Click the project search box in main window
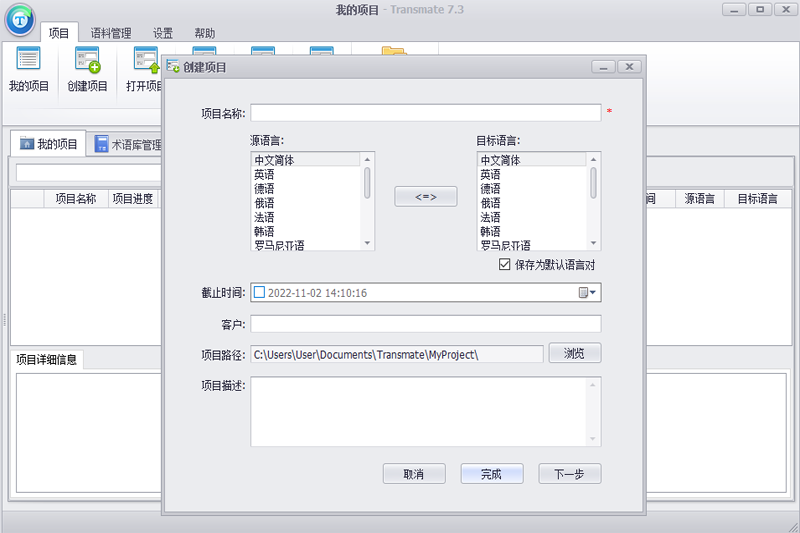 coord(88,173)
